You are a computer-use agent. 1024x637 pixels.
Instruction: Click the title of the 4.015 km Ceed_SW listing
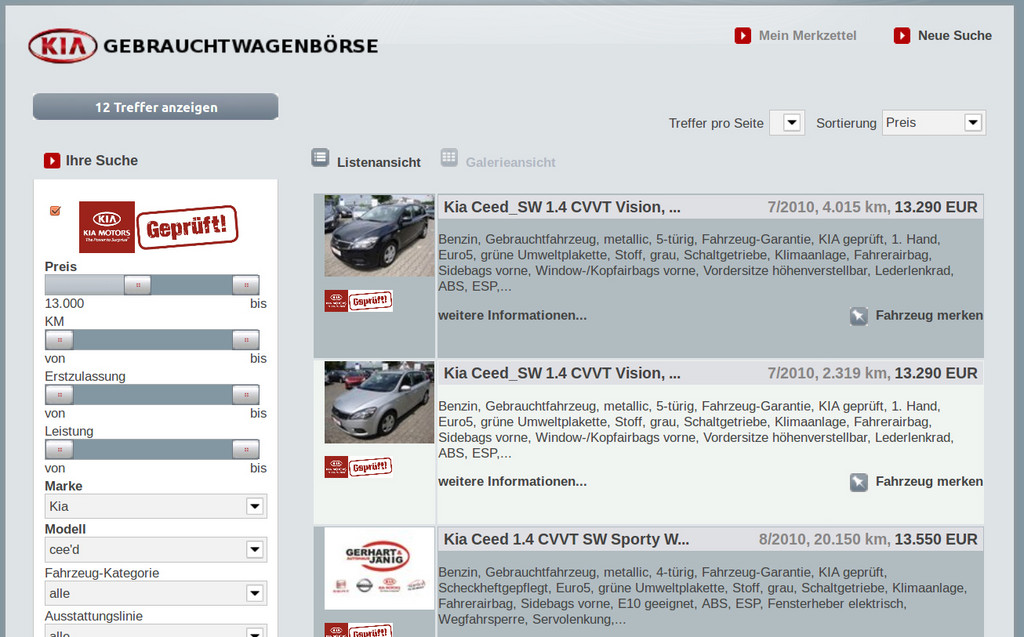(x=562, y=207)
